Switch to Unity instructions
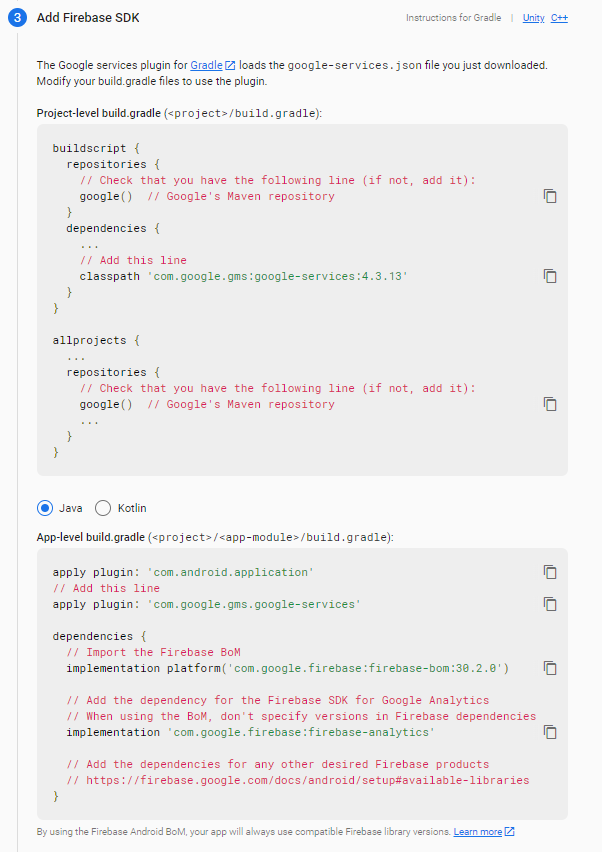602x852 pixels. pyautogui.click(x=534, y=18)
